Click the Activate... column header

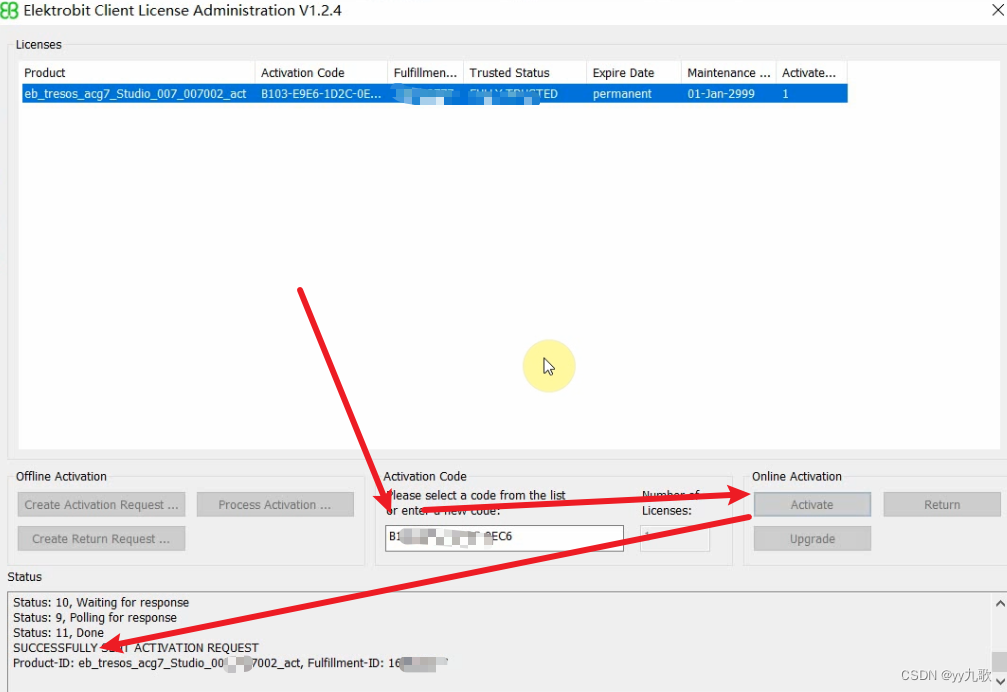click(811, 73)
